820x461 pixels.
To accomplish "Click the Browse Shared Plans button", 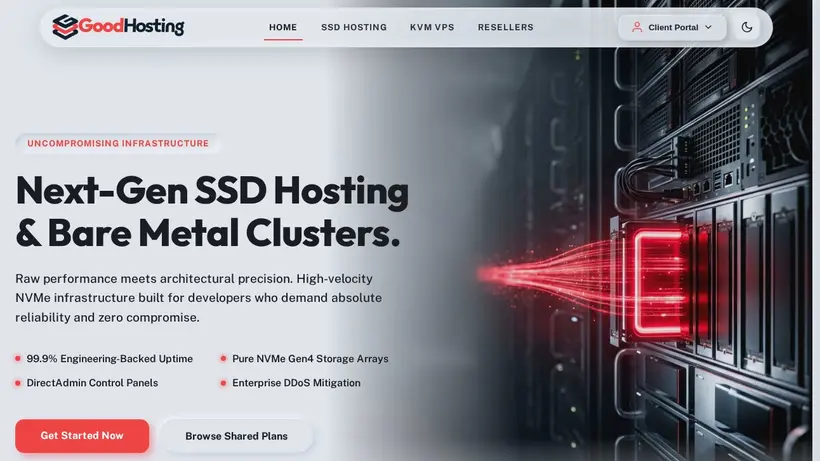I will click(x=236, y=436).
